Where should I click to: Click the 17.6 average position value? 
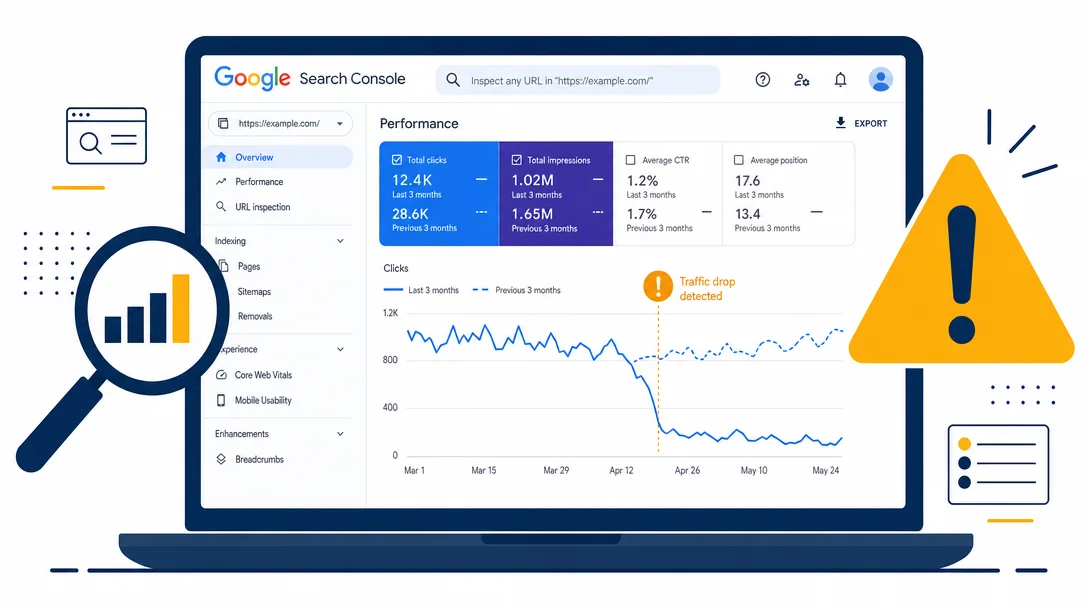coord(747,180)
